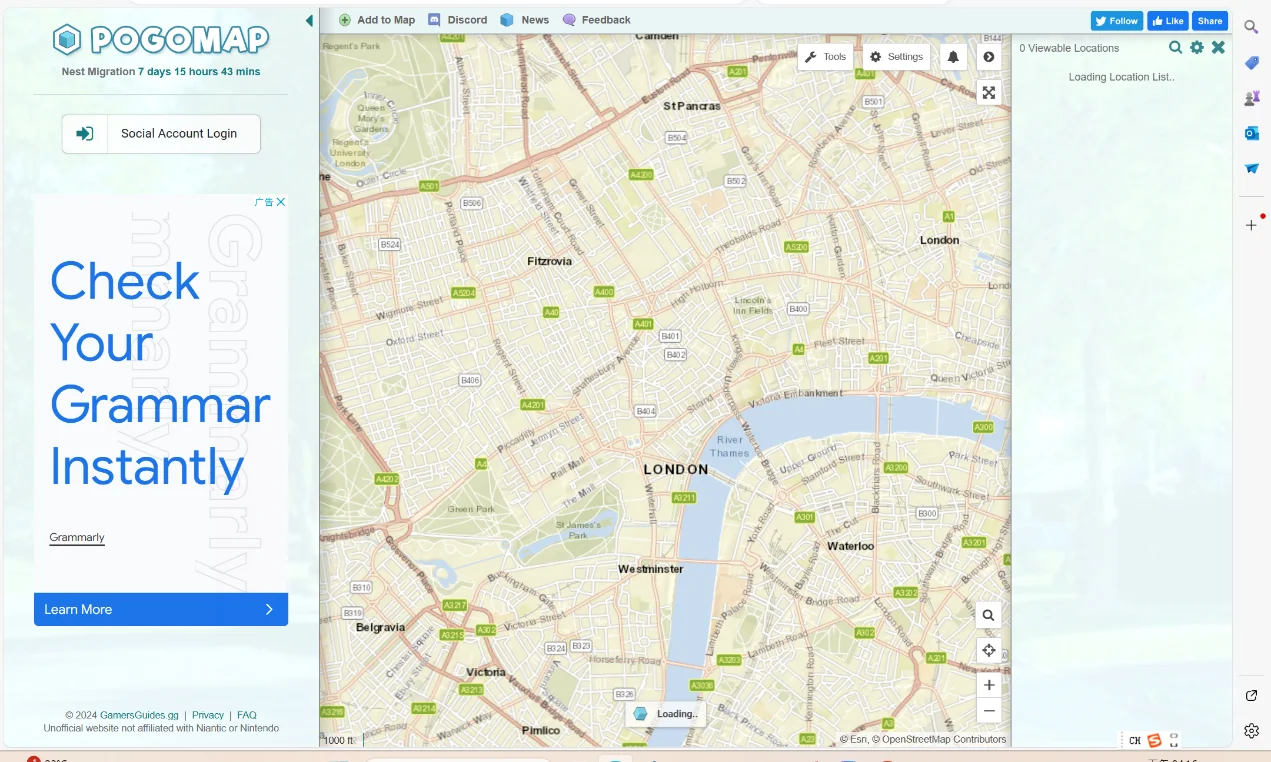Viewport: 1271px width, 762px height.
Task: Click the Green Park map label
Action: tap(471, 509)
